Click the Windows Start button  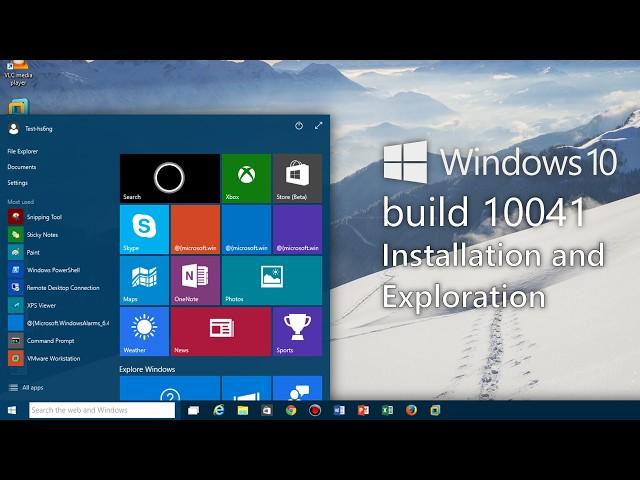(12, 410)
